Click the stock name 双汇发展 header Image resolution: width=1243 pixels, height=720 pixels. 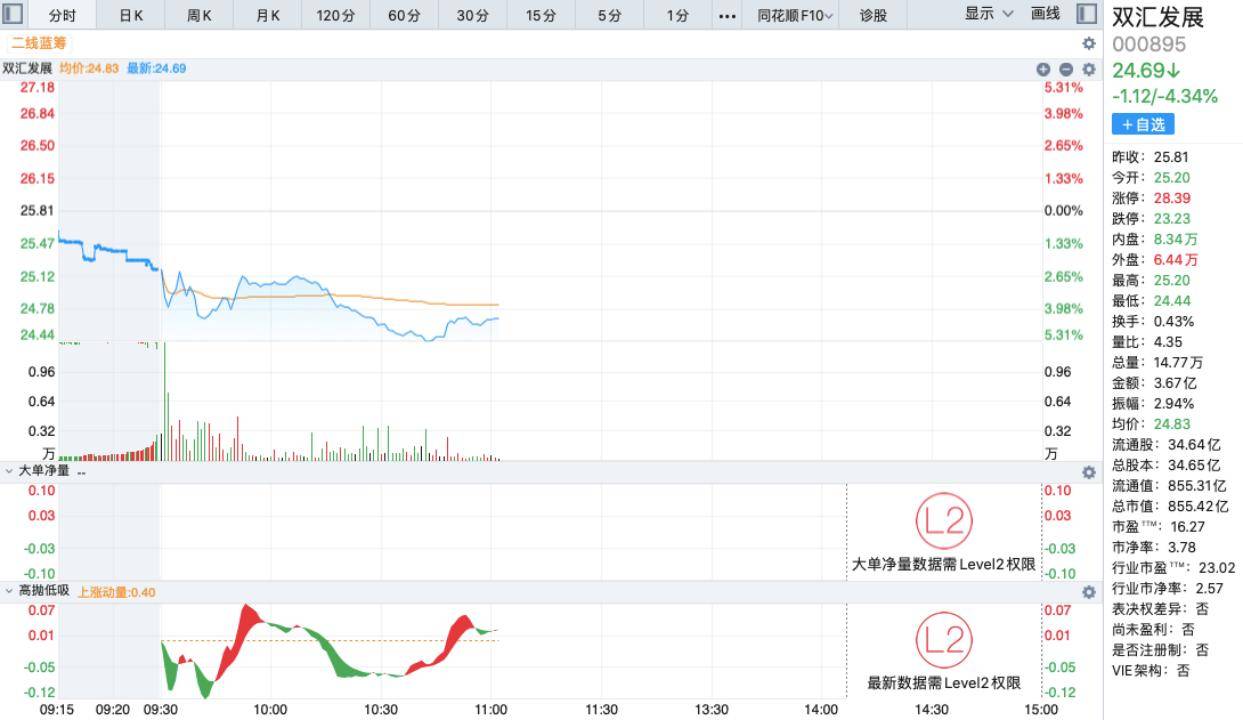click(1157, 17)
